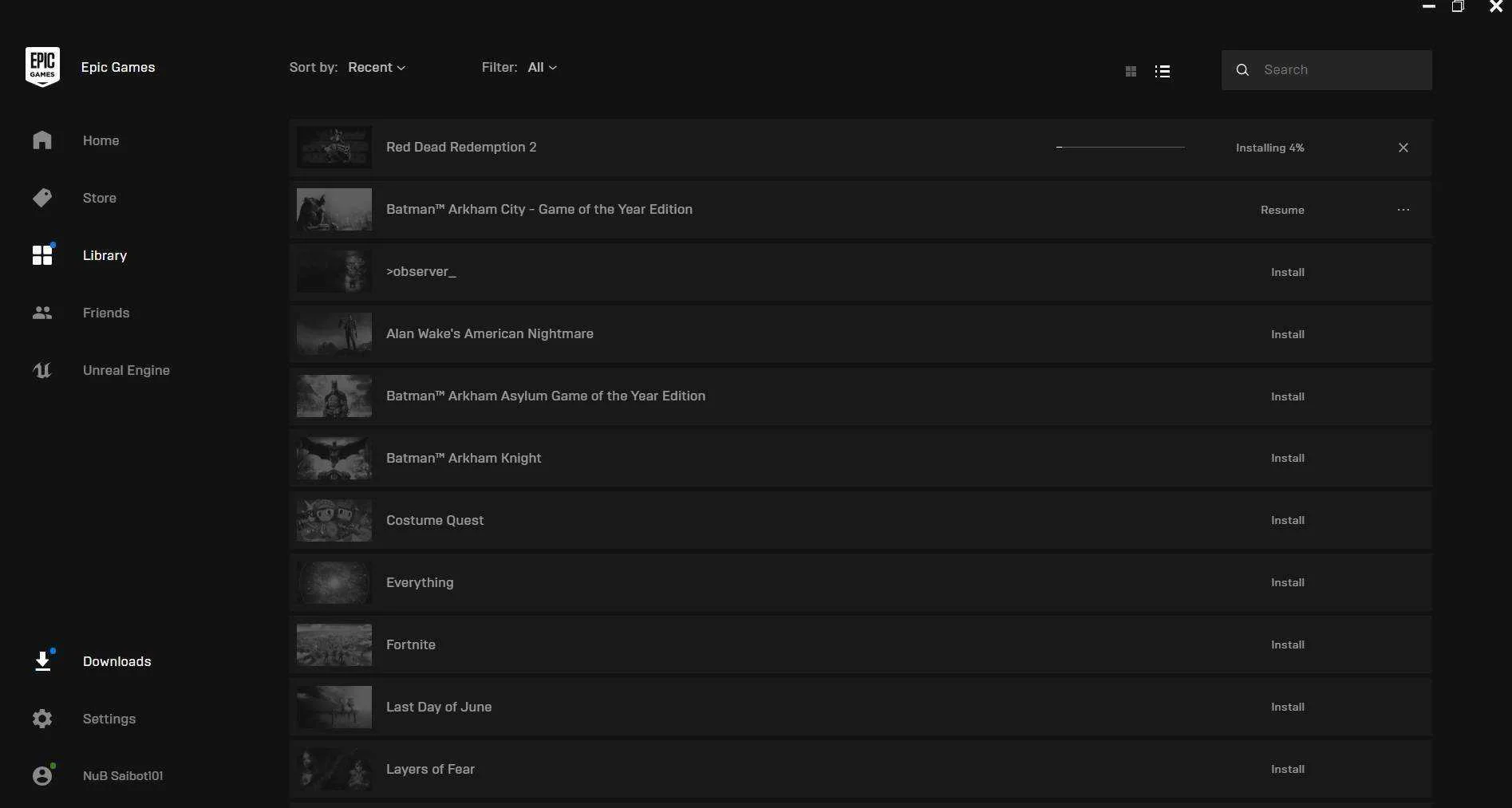Install Batman Arkham Knight
This screenshot has height=808, width=1512.
(1288, 458)
